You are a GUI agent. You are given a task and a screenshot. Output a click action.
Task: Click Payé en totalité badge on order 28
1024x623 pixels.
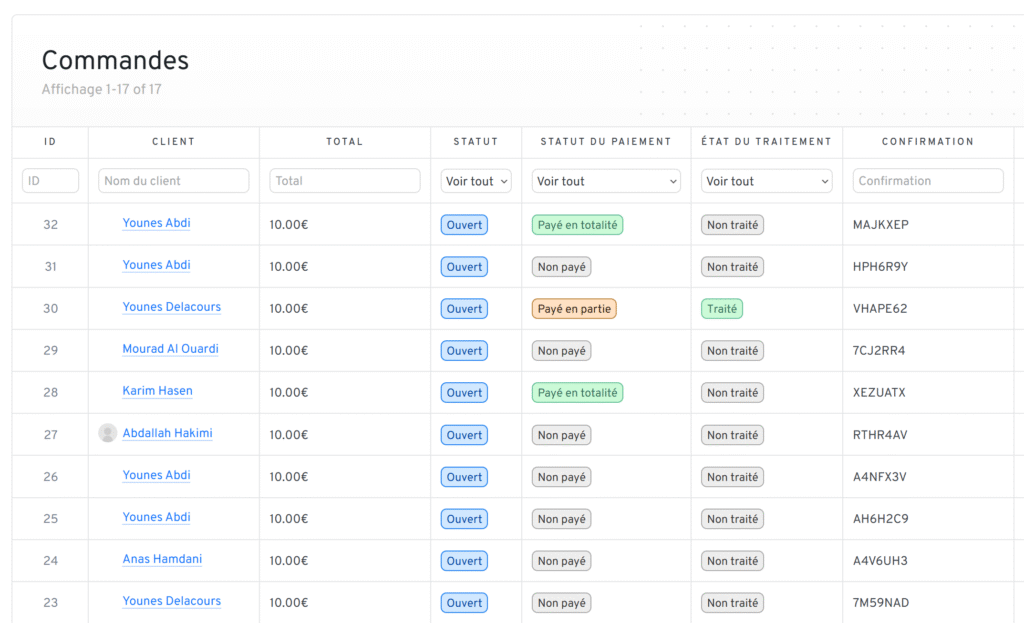click(x=577, y=393)
